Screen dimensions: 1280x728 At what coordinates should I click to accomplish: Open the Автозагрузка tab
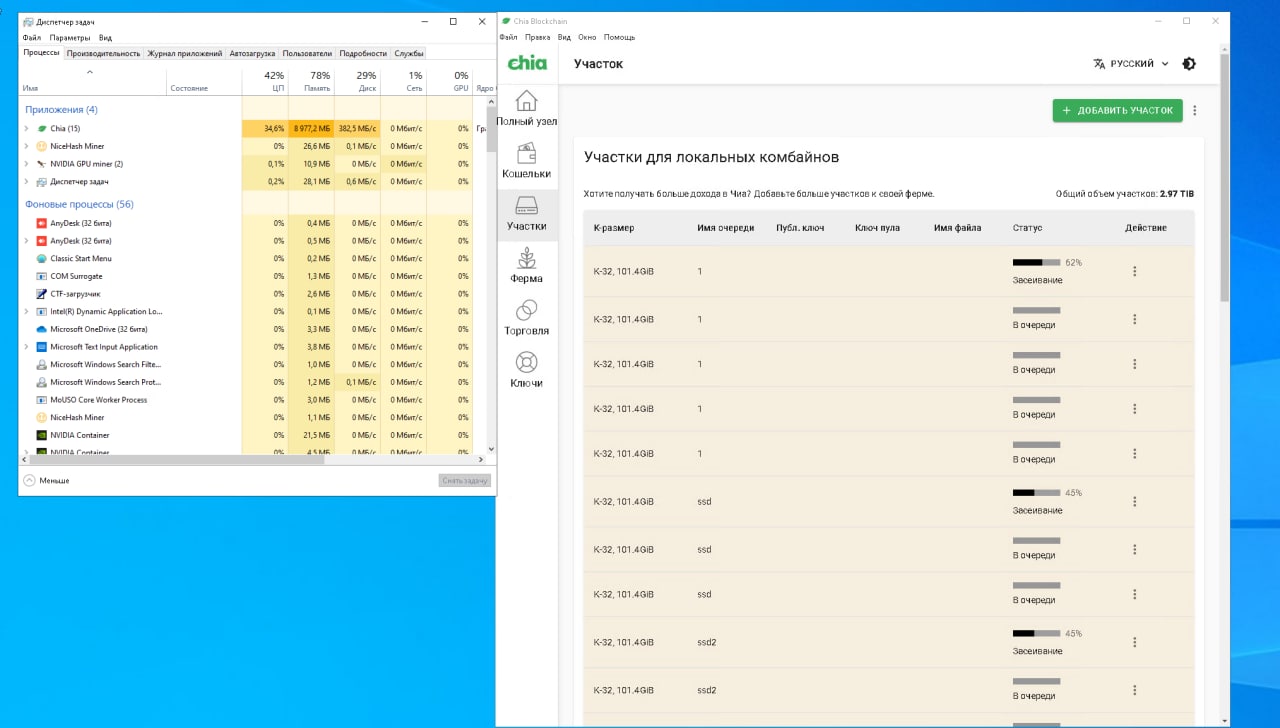pos(252,53)
